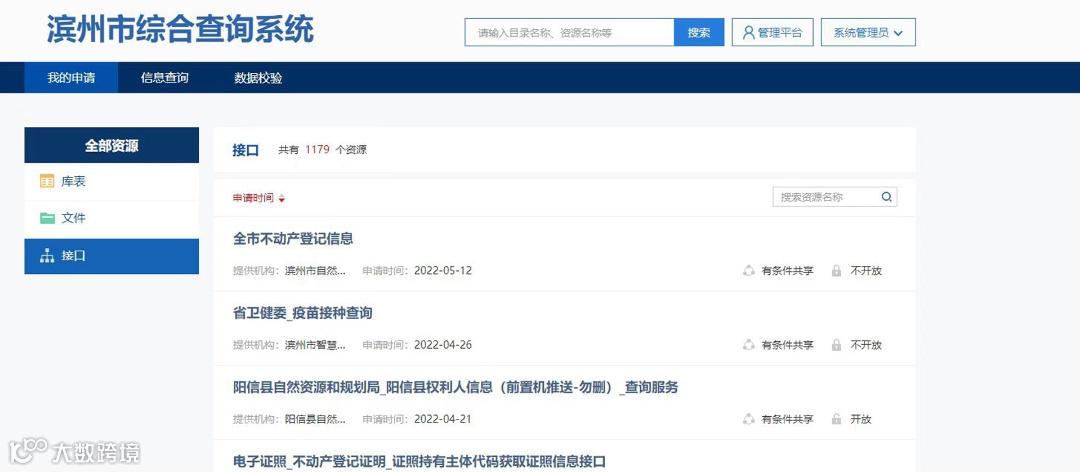The image size is (1080, 472).
Task: Click the 库表 table icon in sidebar
Action: (47, 182)
